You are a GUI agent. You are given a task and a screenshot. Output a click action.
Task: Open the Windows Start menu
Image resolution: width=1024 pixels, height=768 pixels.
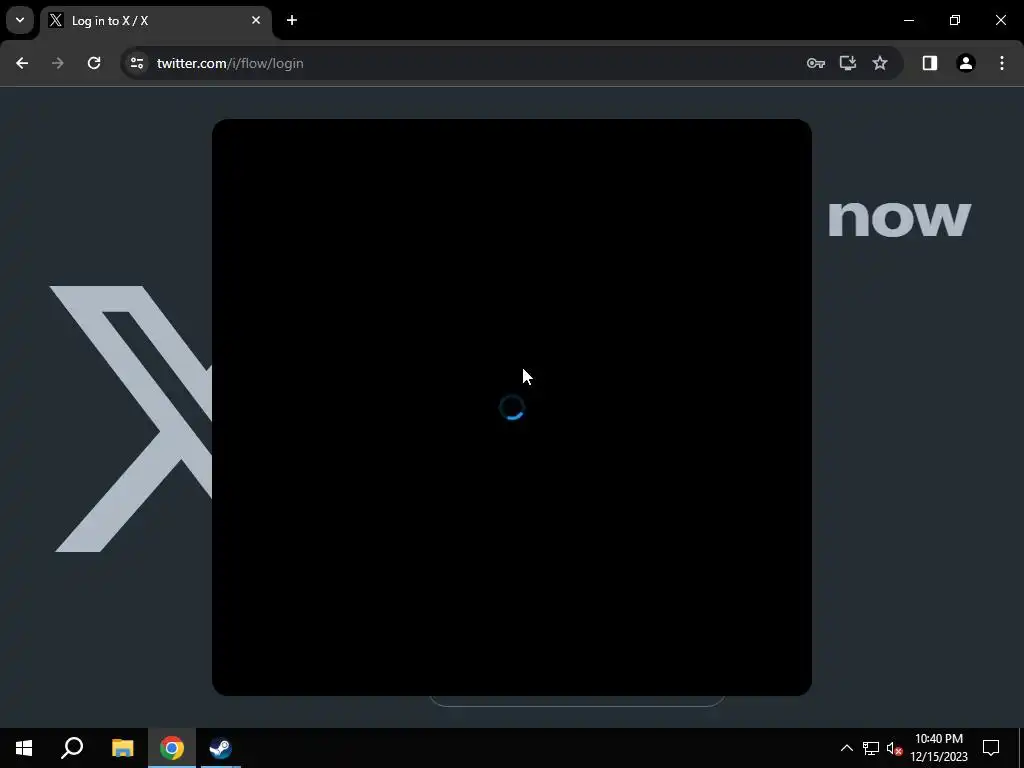pyautogui.click(x=24, y=748)
